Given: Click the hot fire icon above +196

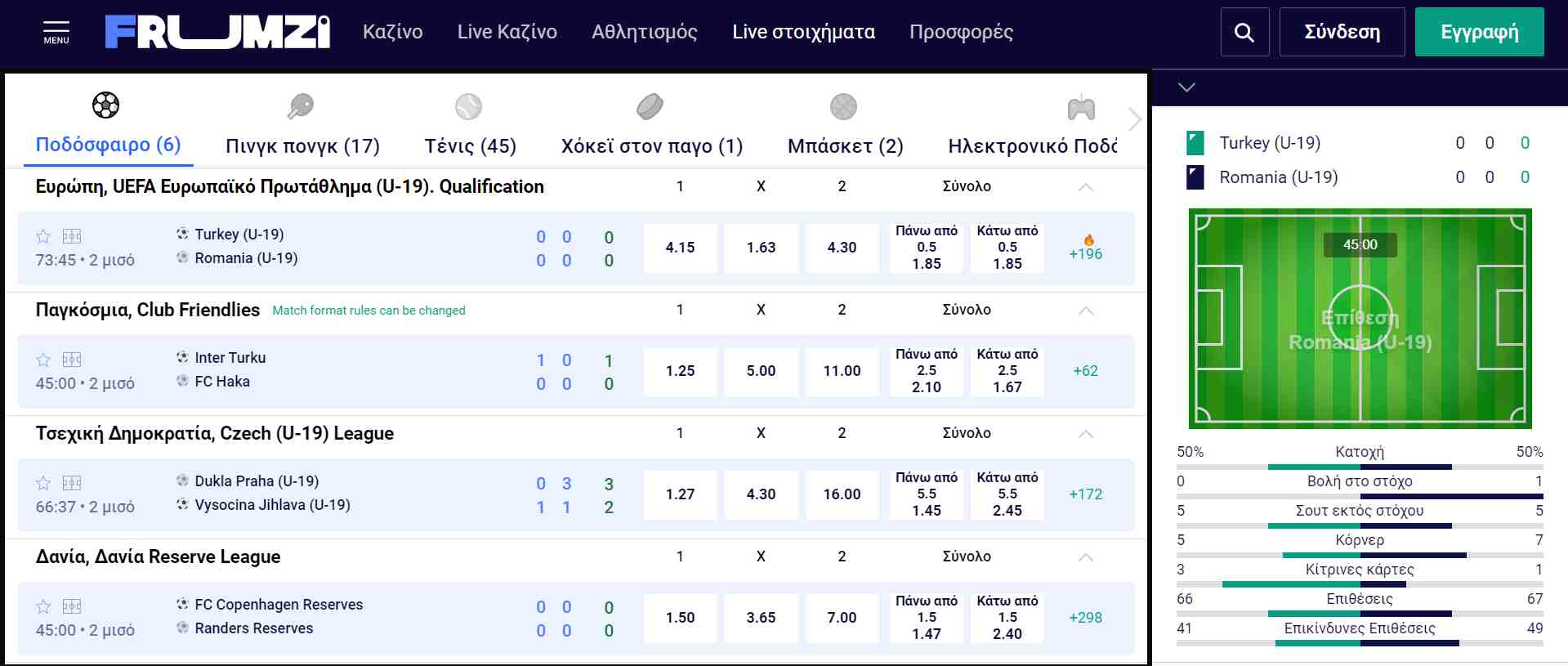Looking at the screenshot, I should point(1088,239).
